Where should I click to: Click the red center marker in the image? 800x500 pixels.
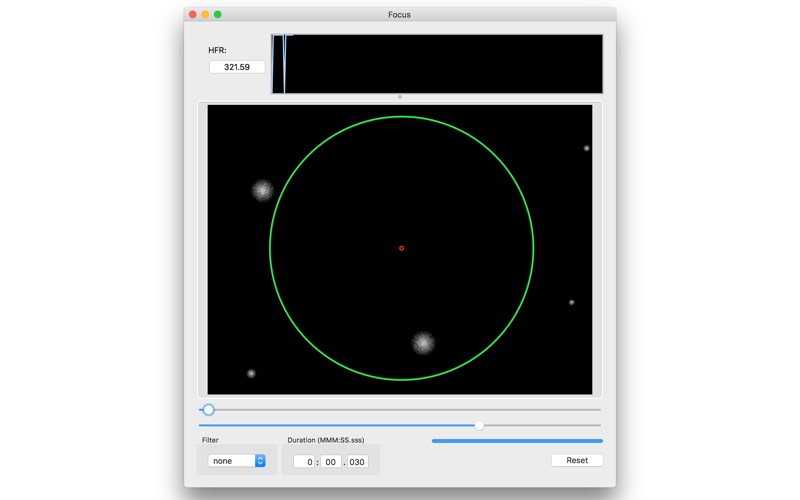tap(402, 248)
